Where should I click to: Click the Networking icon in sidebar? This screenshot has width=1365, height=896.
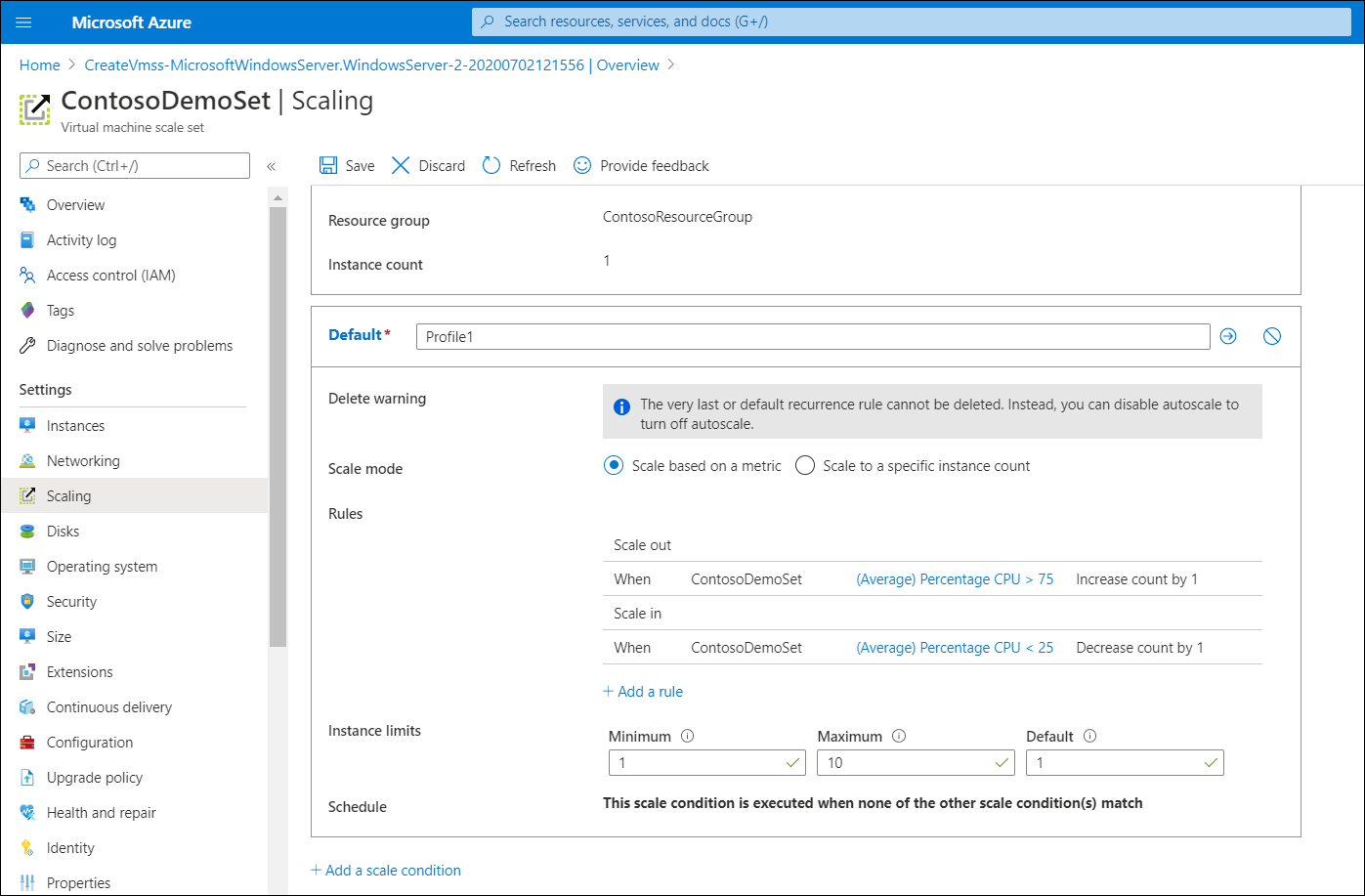(x=27, y=460)
